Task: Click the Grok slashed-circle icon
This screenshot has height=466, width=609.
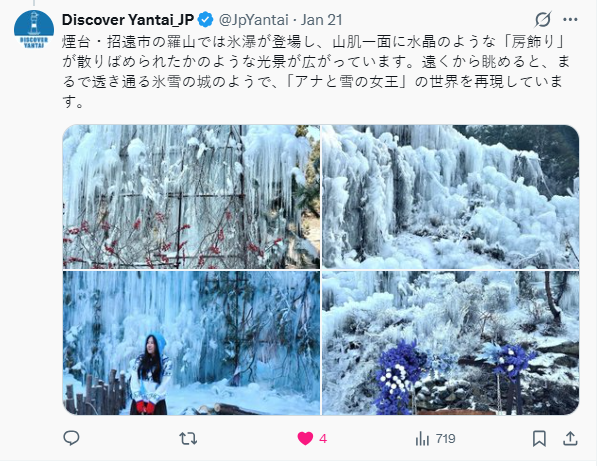Action: click(542, 19)
